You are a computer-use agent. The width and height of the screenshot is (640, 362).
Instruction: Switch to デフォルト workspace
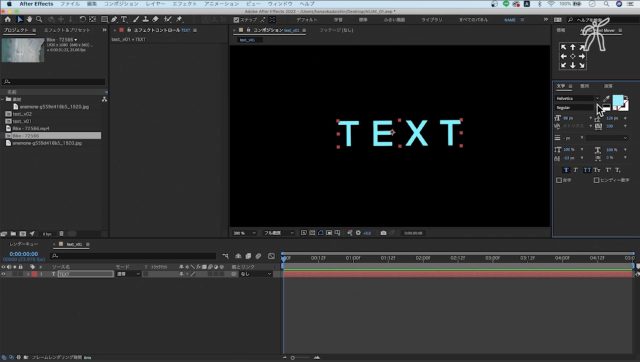[306, 20]
